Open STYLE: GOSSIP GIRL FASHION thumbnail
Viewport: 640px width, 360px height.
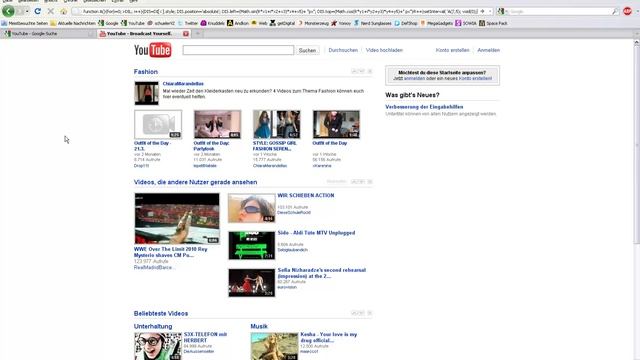click(277, 124)
